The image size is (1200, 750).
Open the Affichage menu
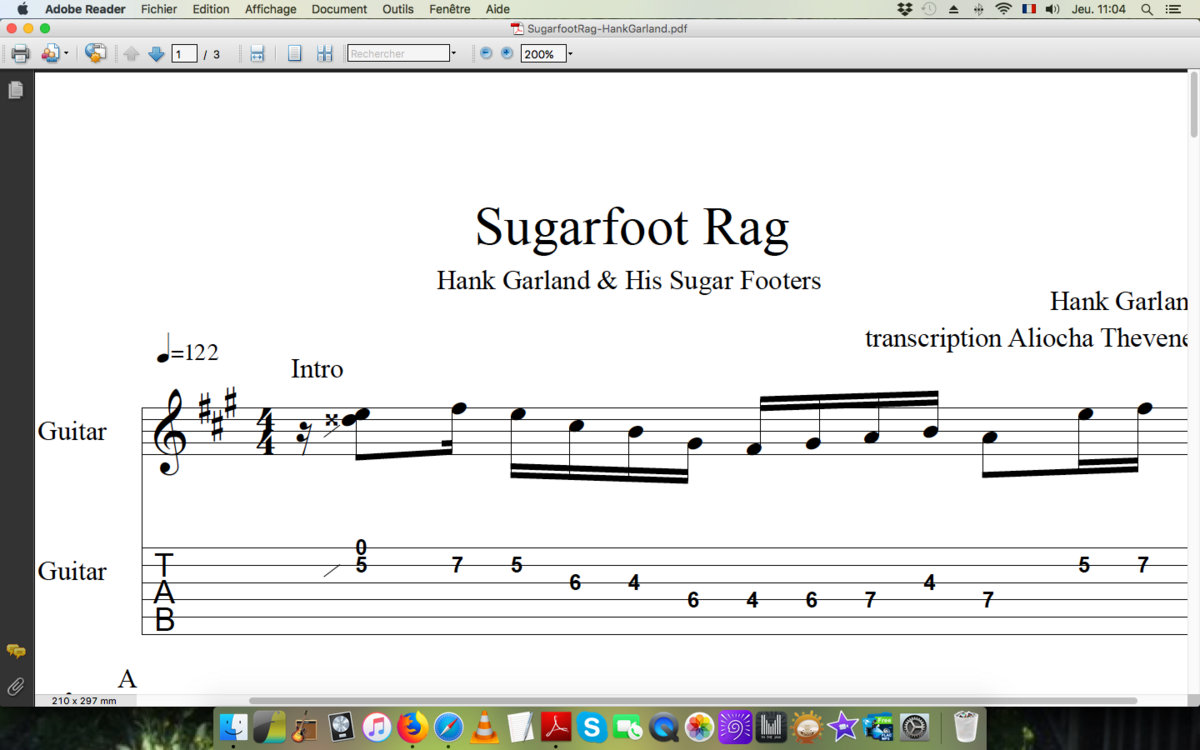(271, 9)
